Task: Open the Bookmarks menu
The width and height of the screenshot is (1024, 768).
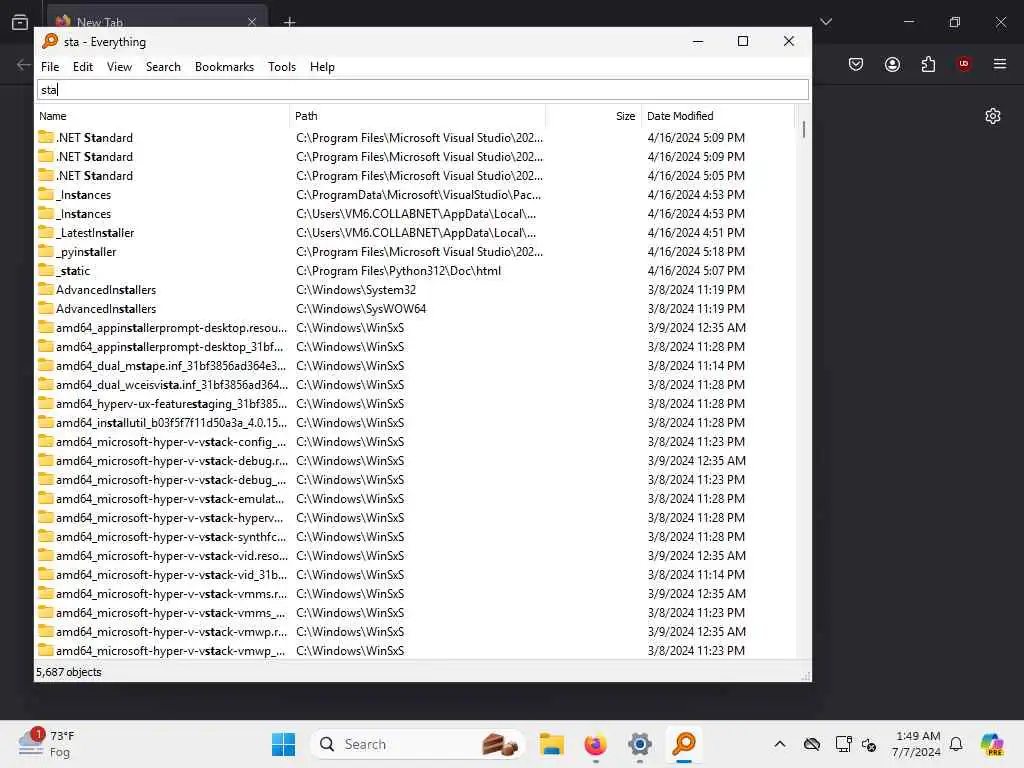Action: tap(224, 67)
